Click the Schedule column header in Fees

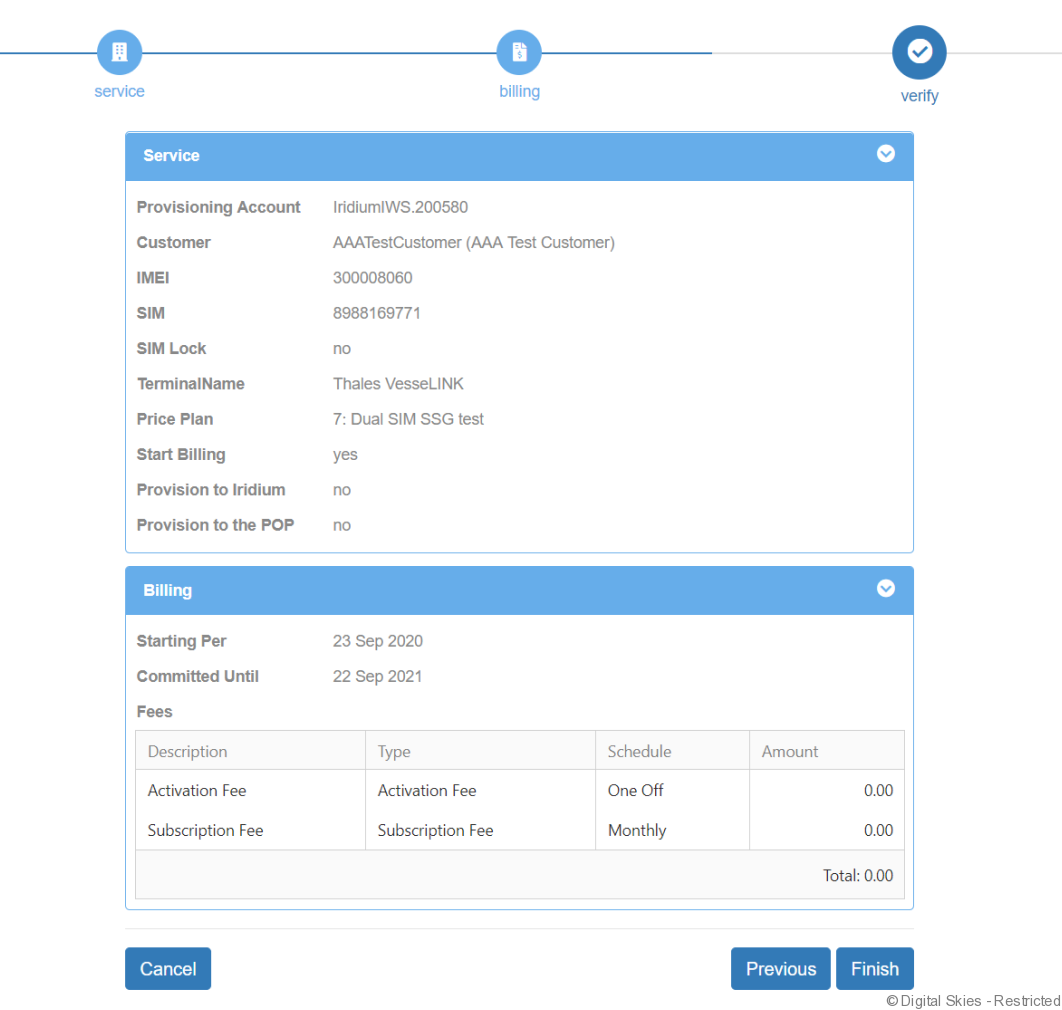tap(639, 751)
